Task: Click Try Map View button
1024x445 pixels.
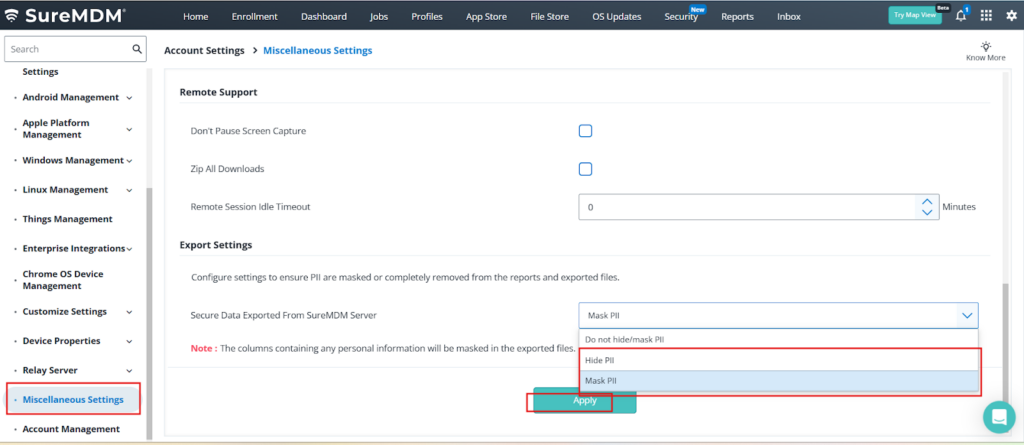Action: click(914, 16)
